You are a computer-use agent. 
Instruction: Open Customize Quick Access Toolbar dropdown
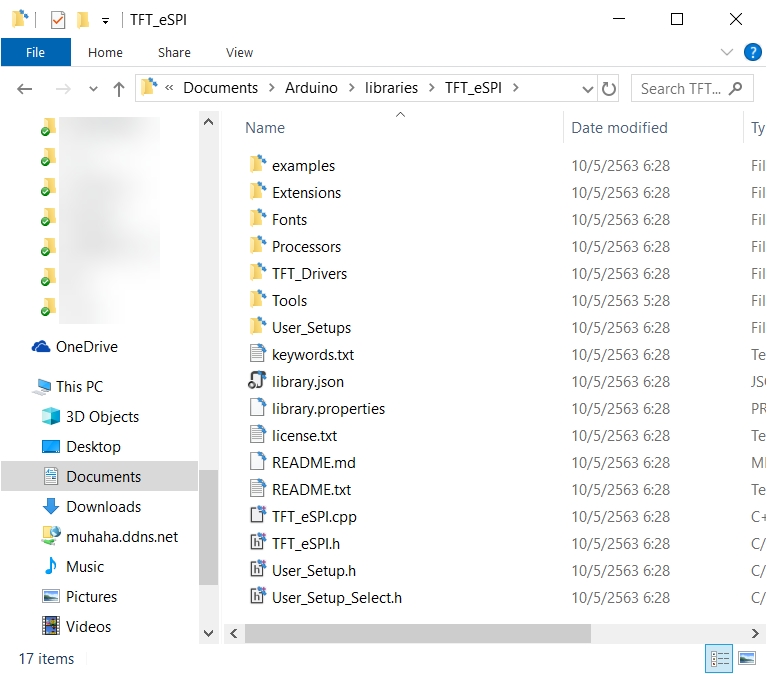pyautogui.click(x=105, y=20)
